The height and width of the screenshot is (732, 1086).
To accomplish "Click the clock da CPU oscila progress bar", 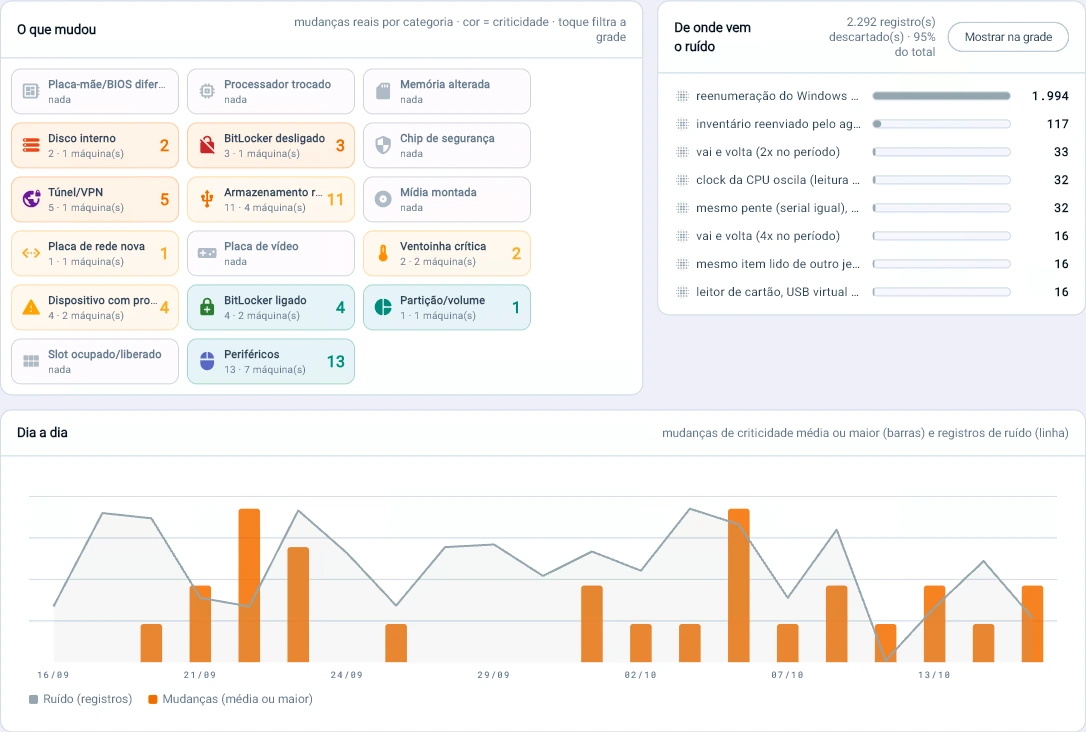I will tap(941, 180).
